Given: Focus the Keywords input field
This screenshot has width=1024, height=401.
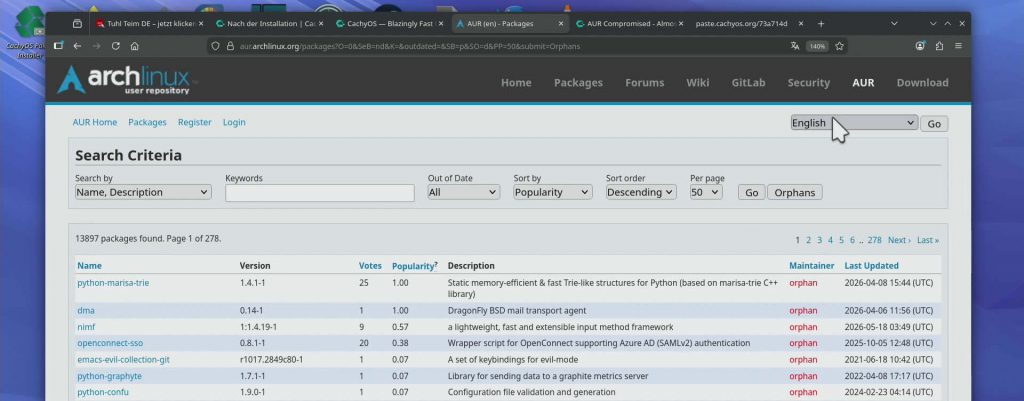Looking at the screenshot, I should pos(319,193).
